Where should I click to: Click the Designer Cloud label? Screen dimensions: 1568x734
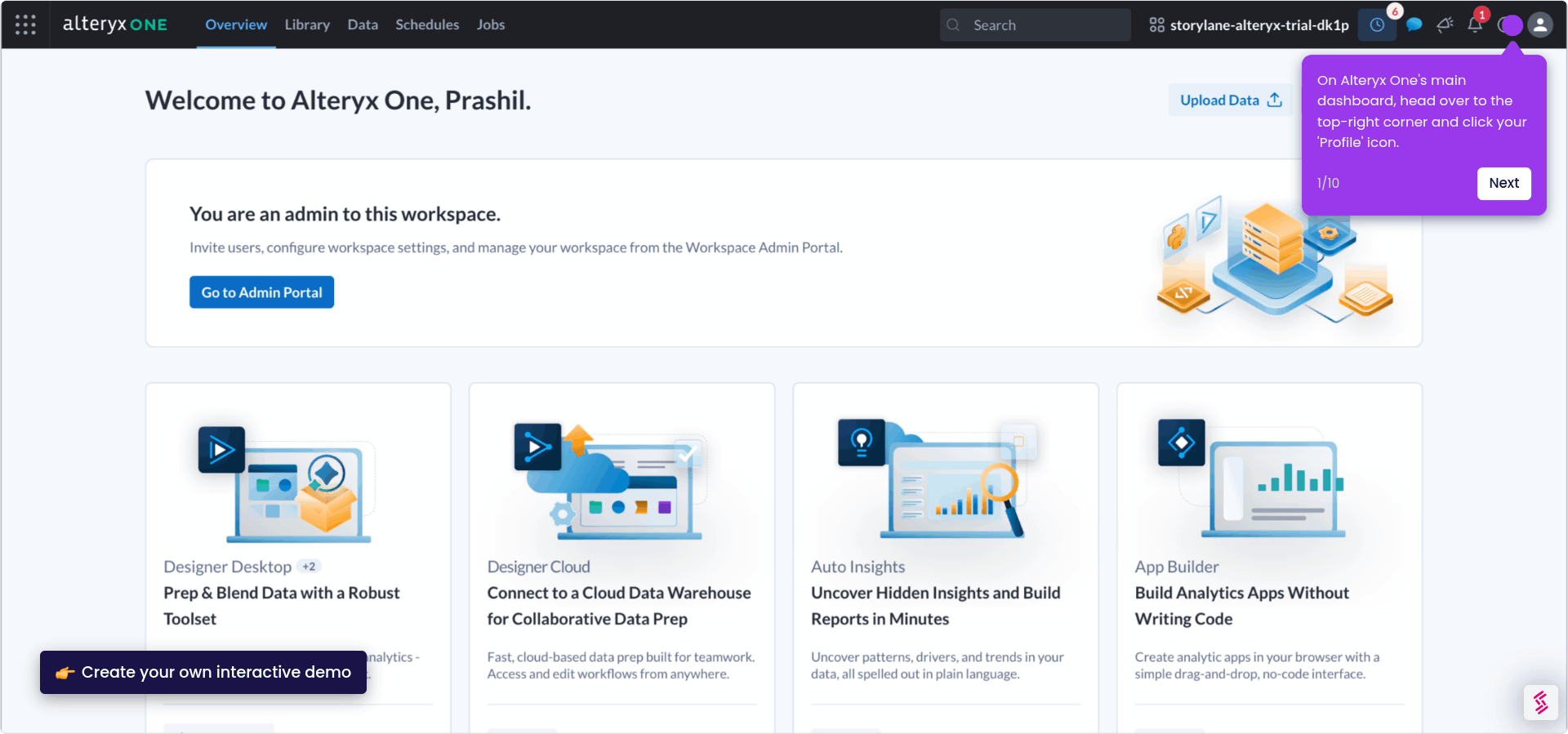click(539, 567)
